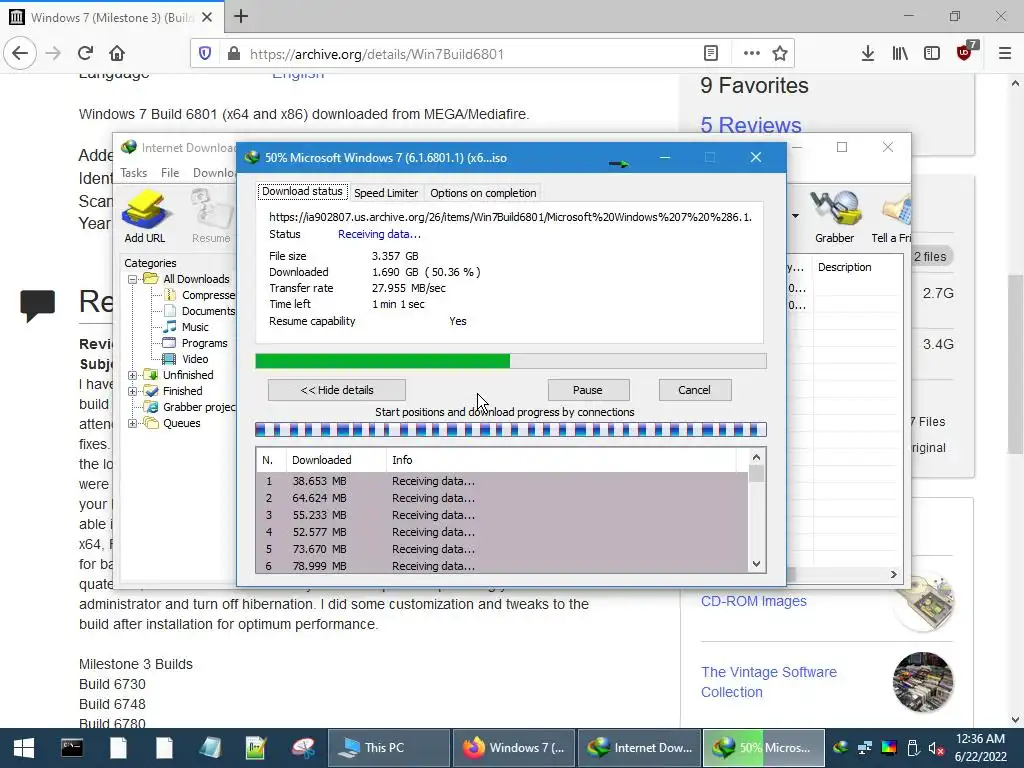The width and height of the screenshot is (1024, 768).
Task: Collapse the All Downloads tree node
Action: (133, 280)
